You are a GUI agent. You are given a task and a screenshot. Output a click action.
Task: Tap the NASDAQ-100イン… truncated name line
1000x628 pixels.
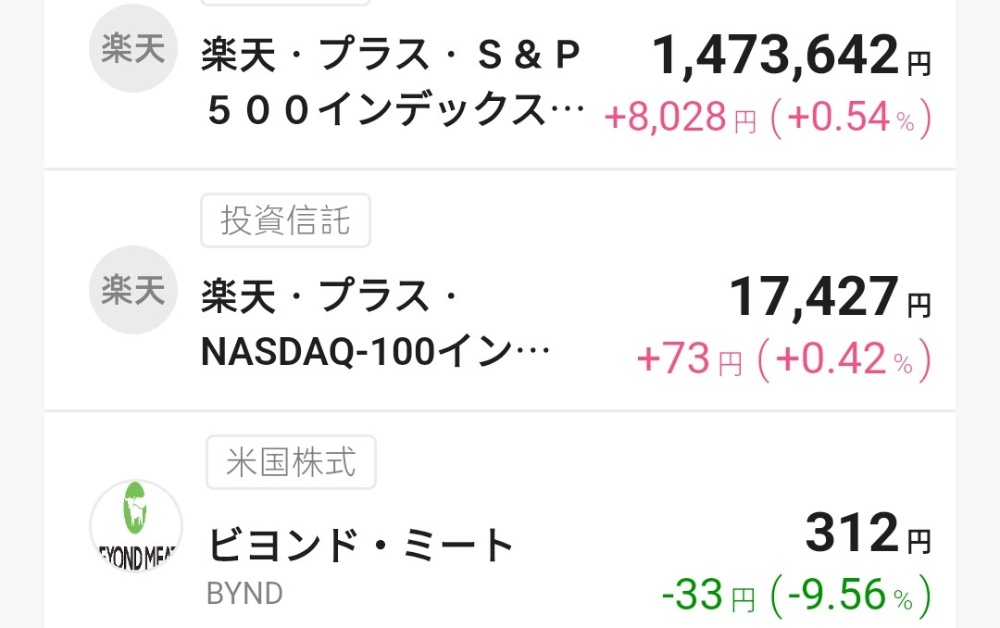pos(376,352)
